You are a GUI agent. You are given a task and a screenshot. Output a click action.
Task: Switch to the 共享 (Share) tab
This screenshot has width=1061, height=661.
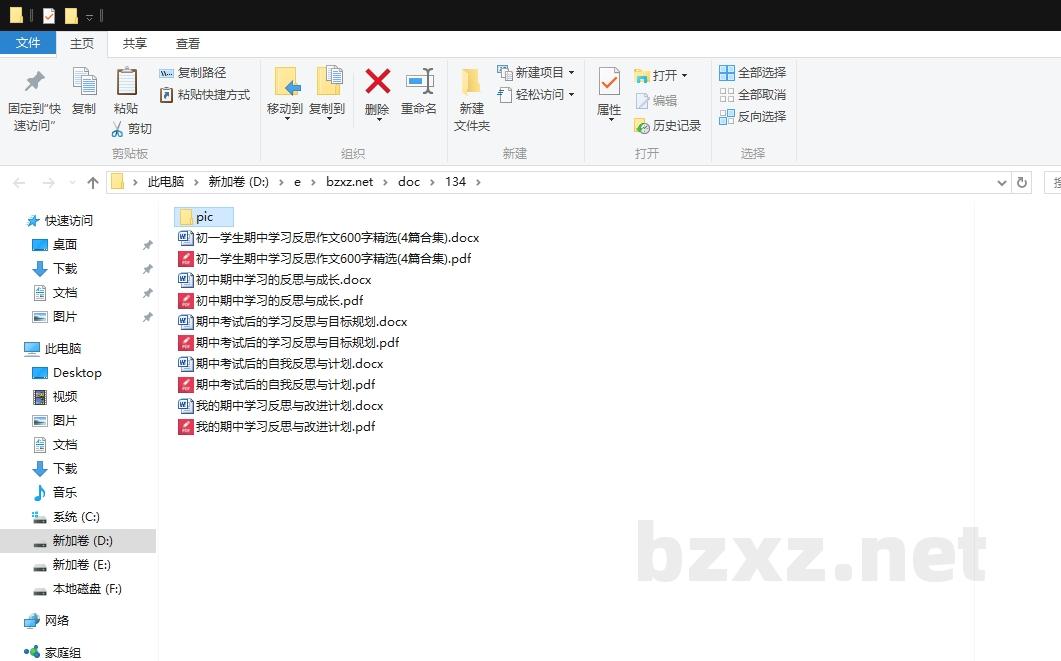click(x=135, y=44)
